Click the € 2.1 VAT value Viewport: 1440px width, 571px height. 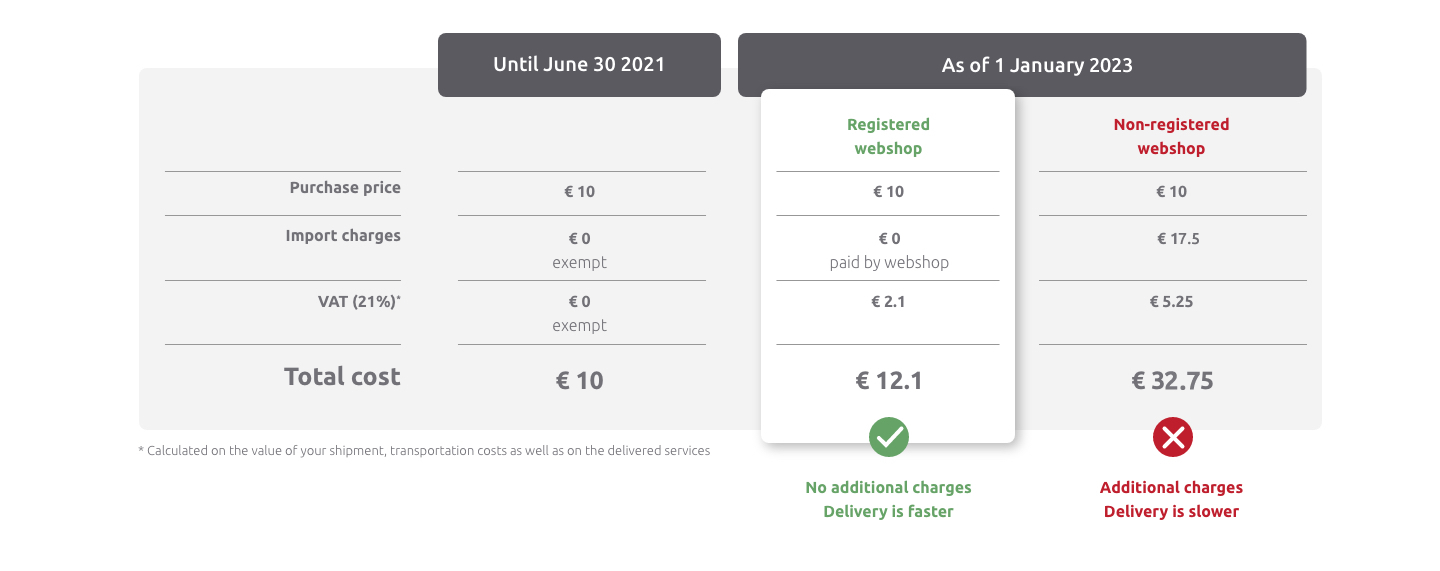point(888,301)
